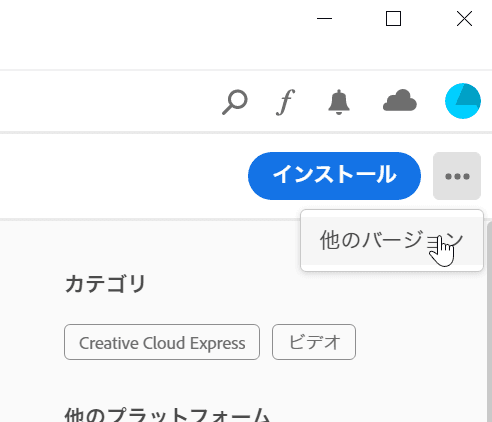
Task: Click blank area left of インストール button
Action: coord(123,176)
